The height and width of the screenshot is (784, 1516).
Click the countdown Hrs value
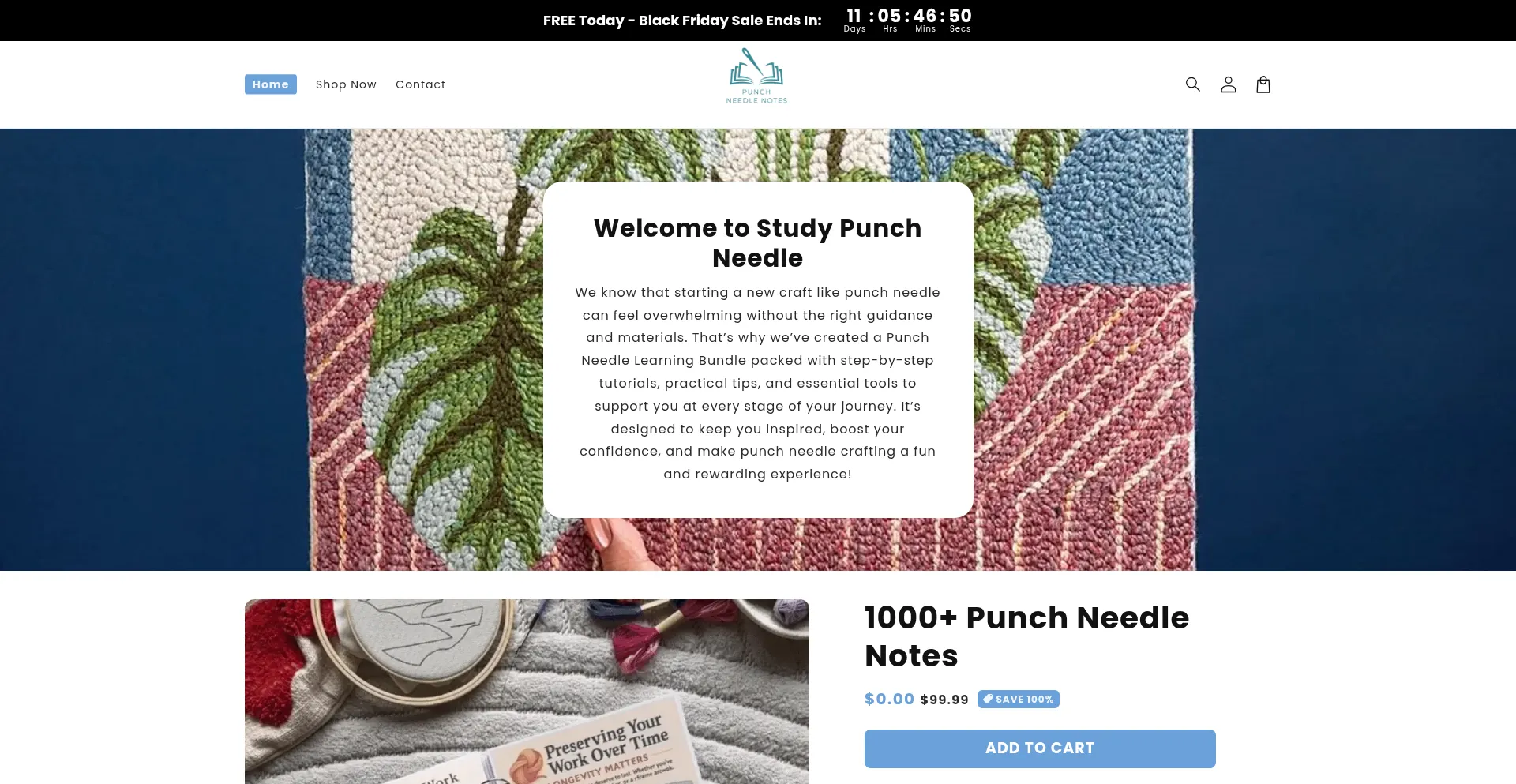coord(890,16)
